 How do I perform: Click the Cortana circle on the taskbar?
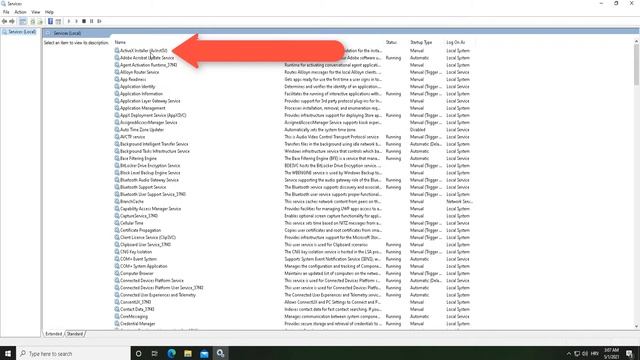[138, 353]
